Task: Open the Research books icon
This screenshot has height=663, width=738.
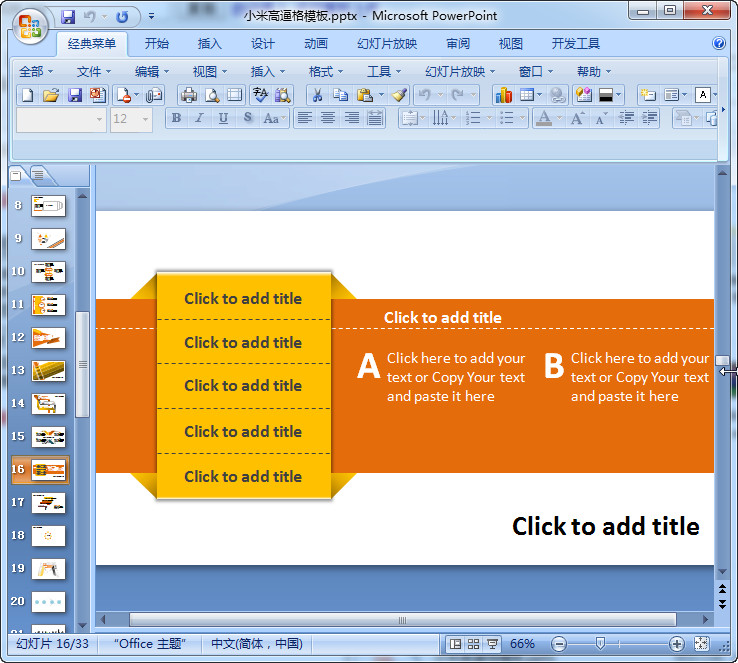Action: pyautogui.click(x=283, y=96)
